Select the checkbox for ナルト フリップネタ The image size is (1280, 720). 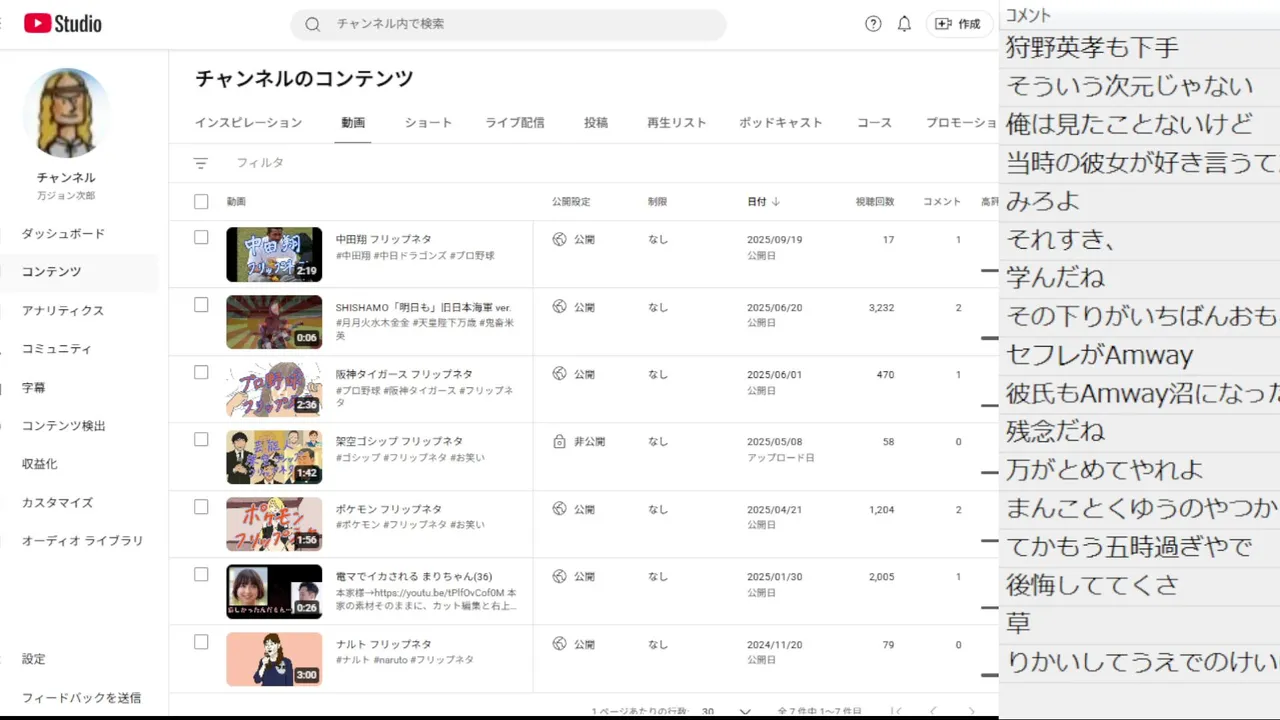(x=201, y=642)
